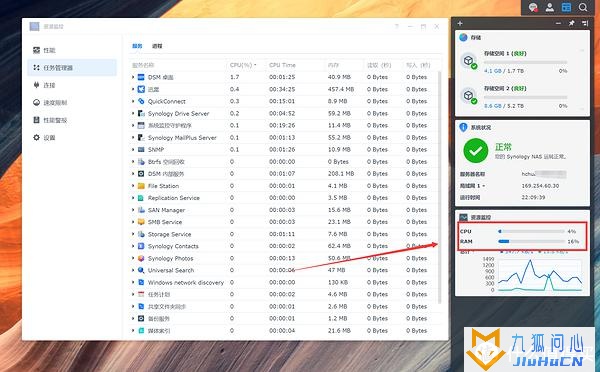Click the plus icon to add widget
Viewport: 600px width, 372px height.
(x=460, y=23)
